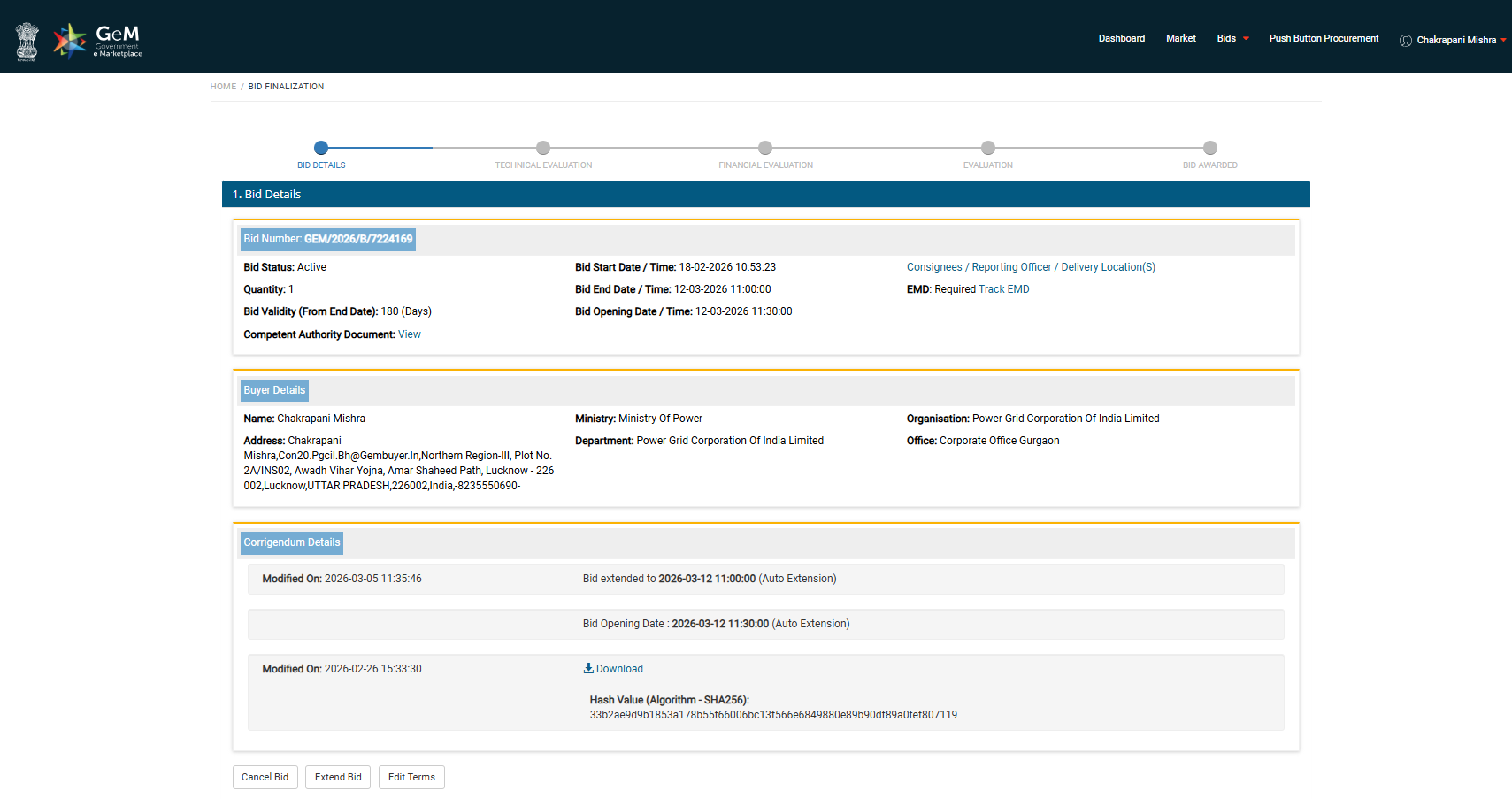Click the Bid Awarded step marker
Viewport: 1512px width, 799px height.
pos(1209,148)
